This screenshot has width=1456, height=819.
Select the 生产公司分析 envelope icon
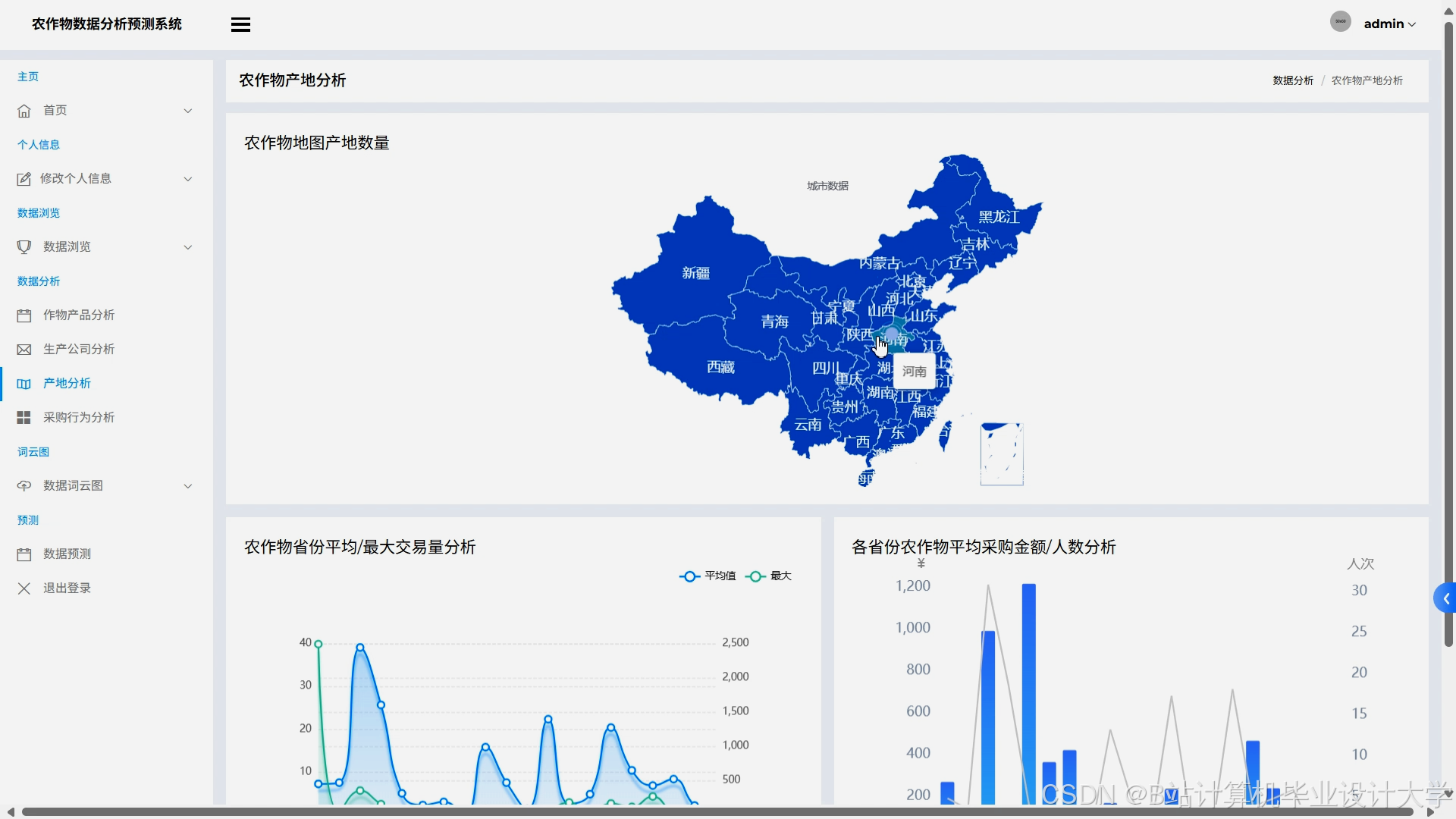coord(24,349)
